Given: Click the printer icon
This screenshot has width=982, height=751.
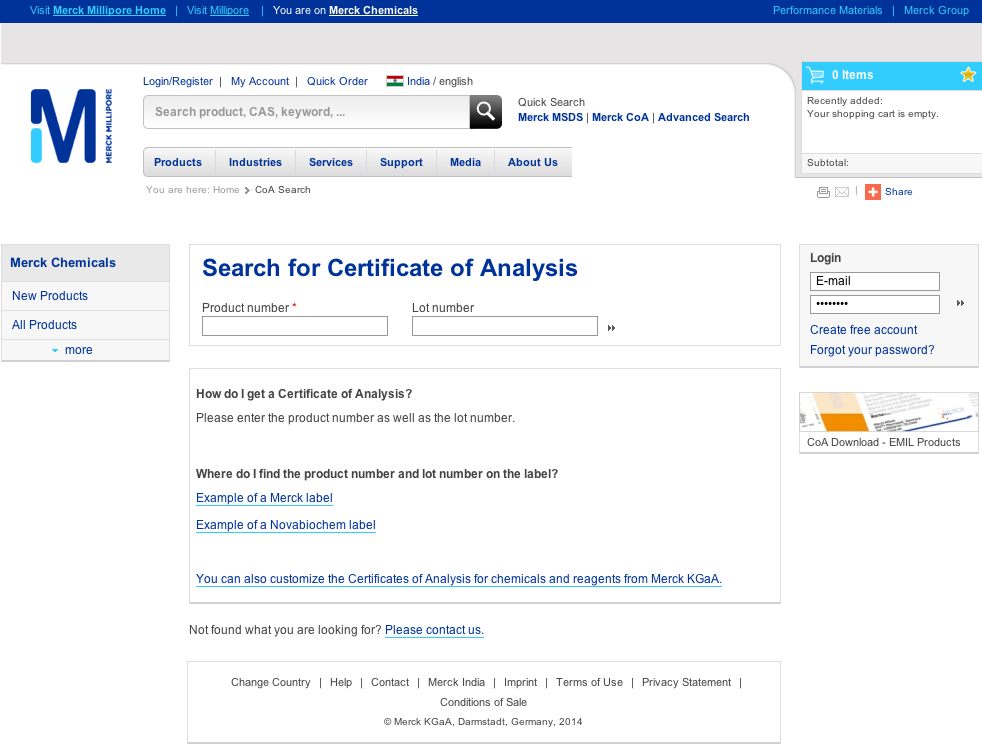Looking at the screenshot, I should [824, 192].
